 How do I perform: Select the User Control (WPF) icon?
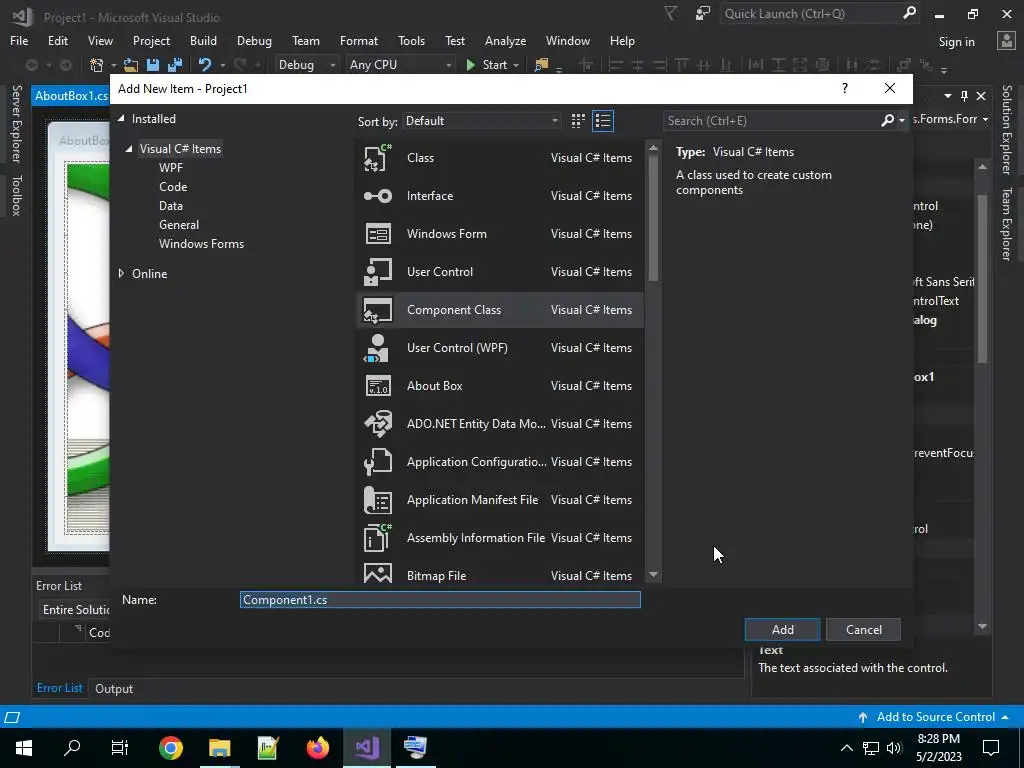coord(377,347)
